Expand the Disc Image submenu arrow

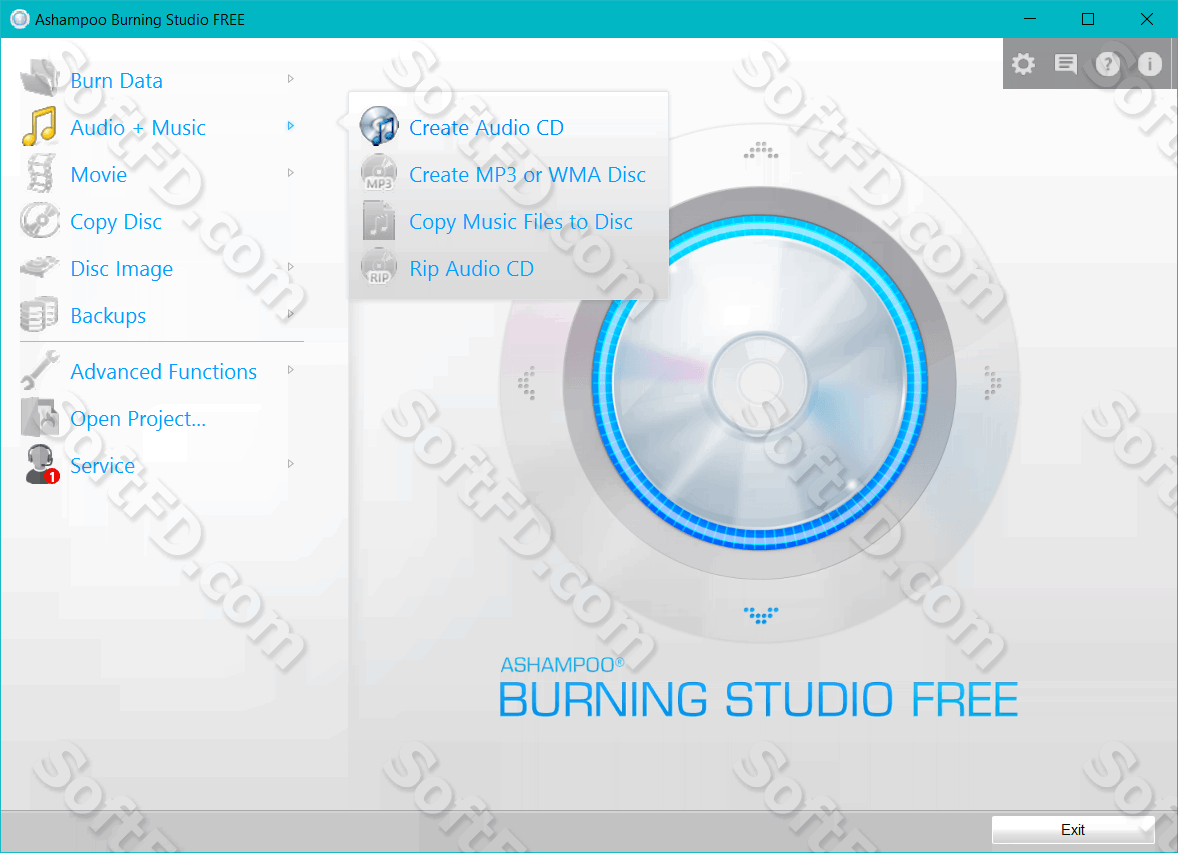(x=291, y=267)
